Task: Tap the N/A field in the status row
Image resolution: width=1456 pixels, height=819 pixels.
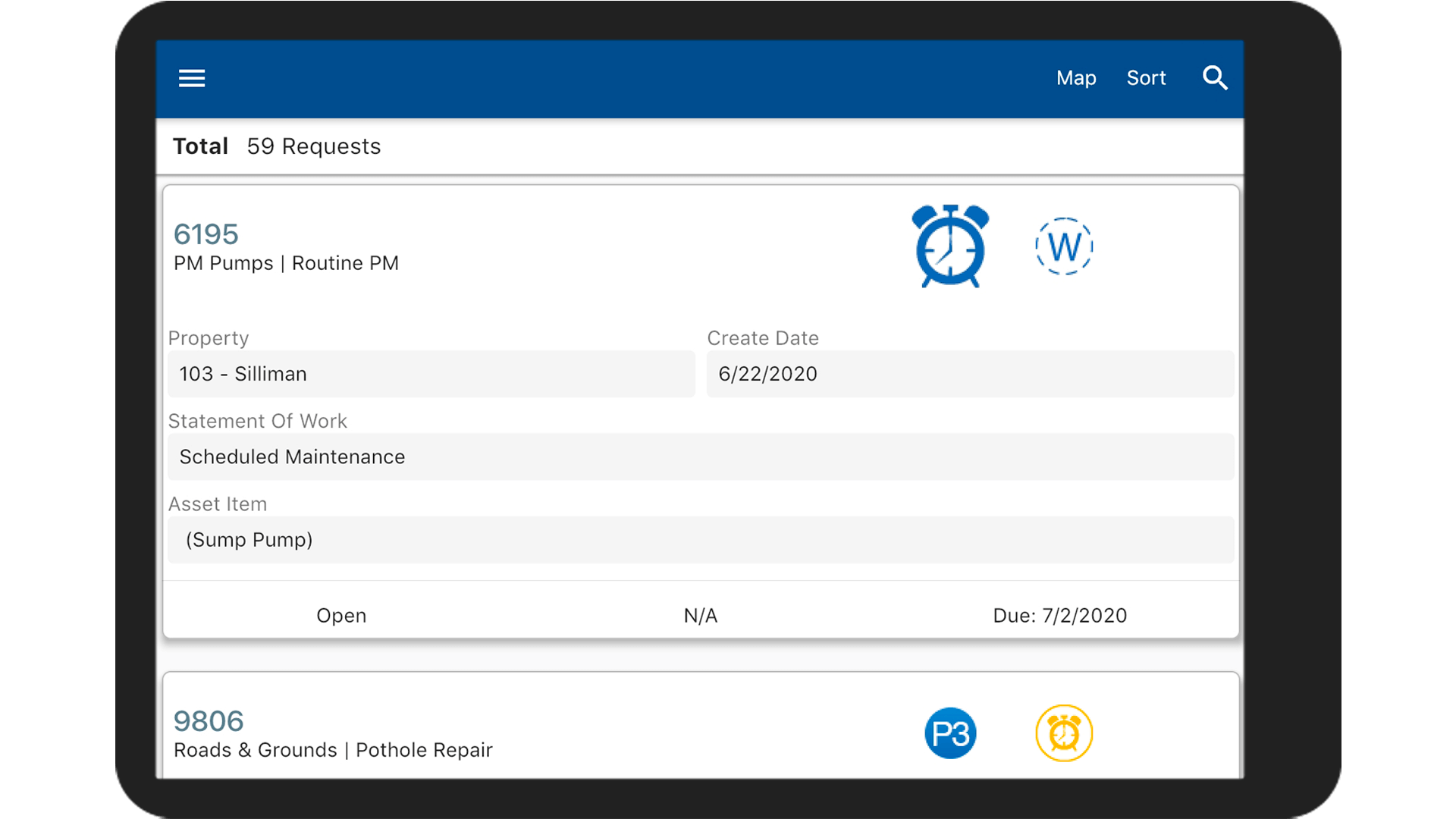Action: pyautogui.click(x=700, y=616)
